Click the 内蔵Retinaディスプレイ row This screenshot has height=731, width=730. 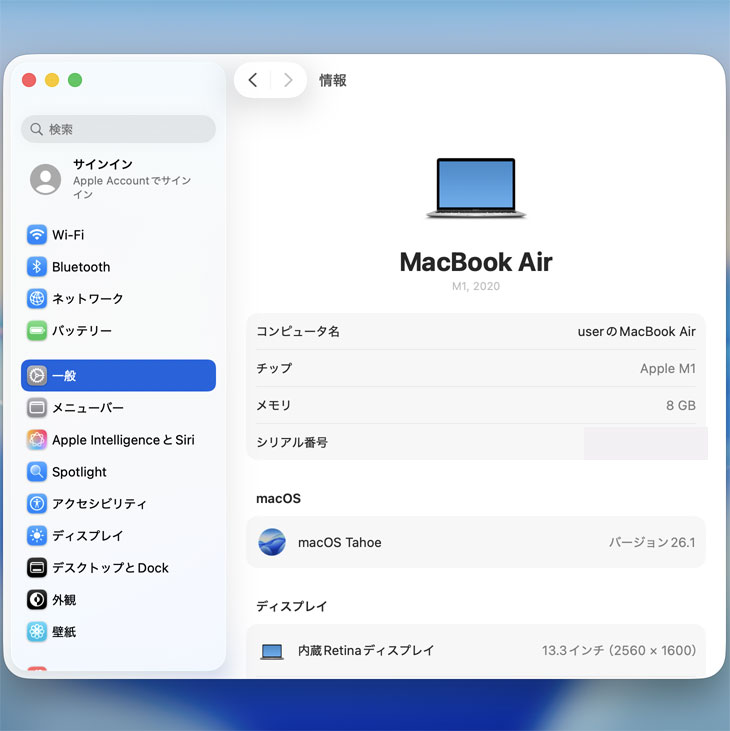[x=476, y=650]
